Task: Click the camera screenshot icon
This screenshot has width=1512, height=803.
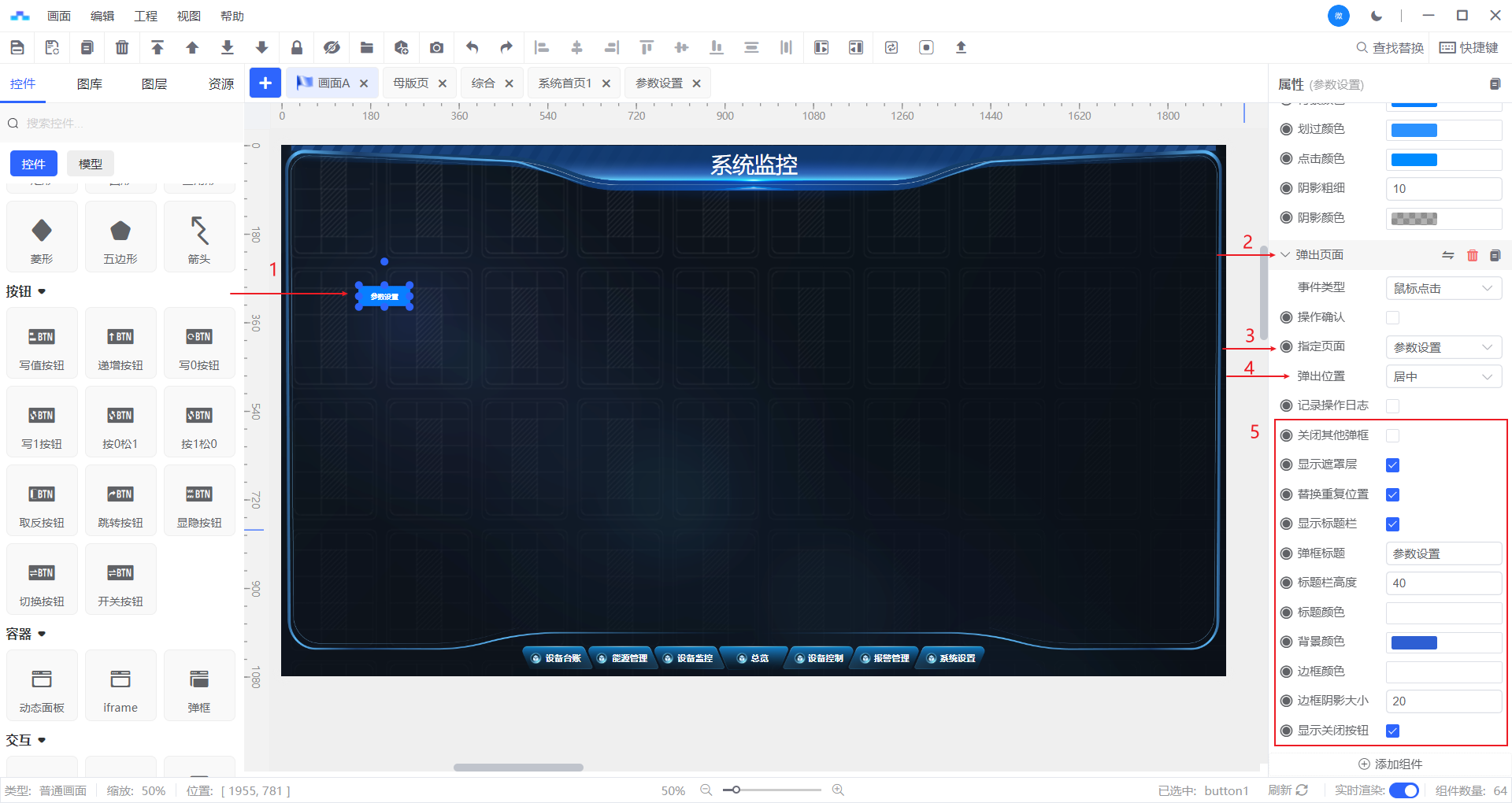Action: [x=436, y=48]
